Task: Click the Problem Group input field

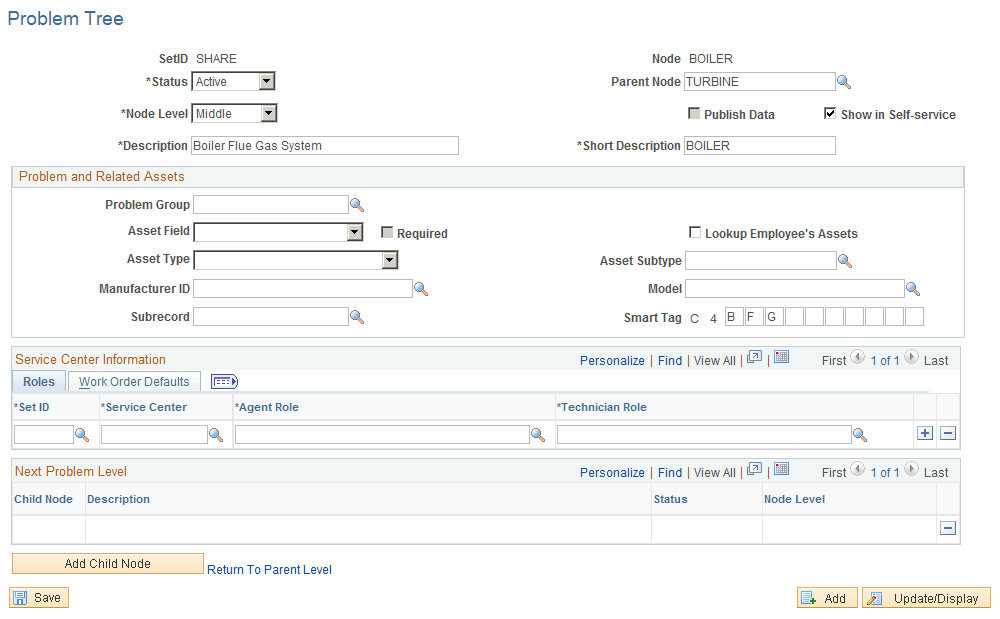Action: (271, 205)
